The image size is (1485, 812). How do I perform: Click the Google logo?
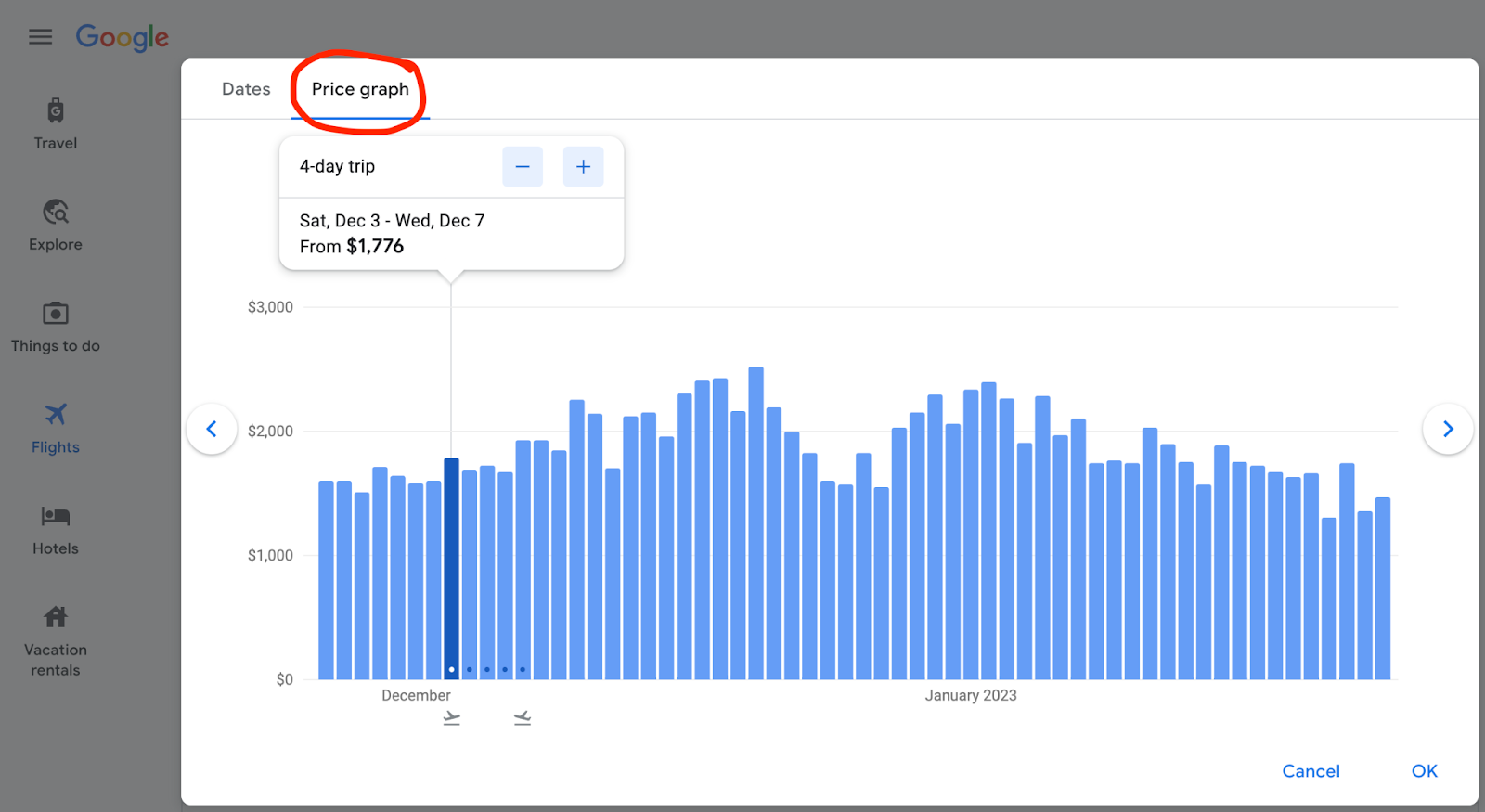(122, 37)
